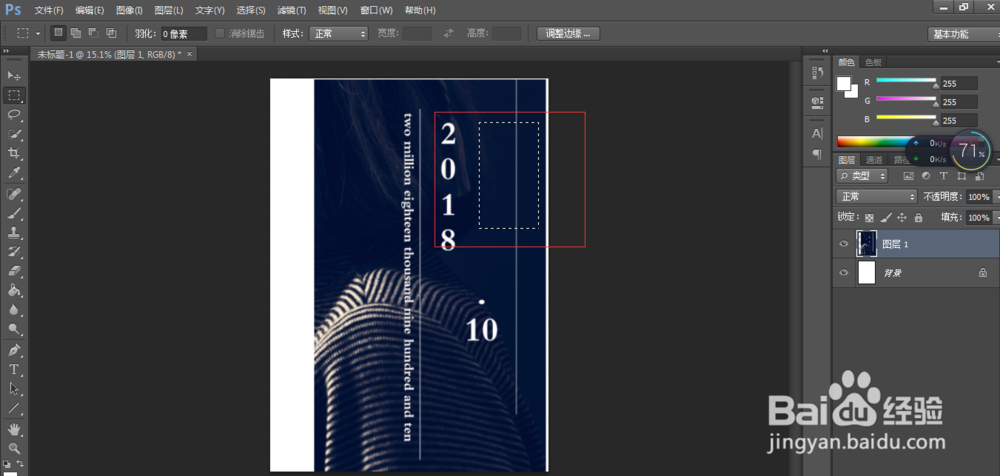This screenshot has width=1000, height=476.
Task: Switch to the 通道 channels tab
Action: click(874, 160)
